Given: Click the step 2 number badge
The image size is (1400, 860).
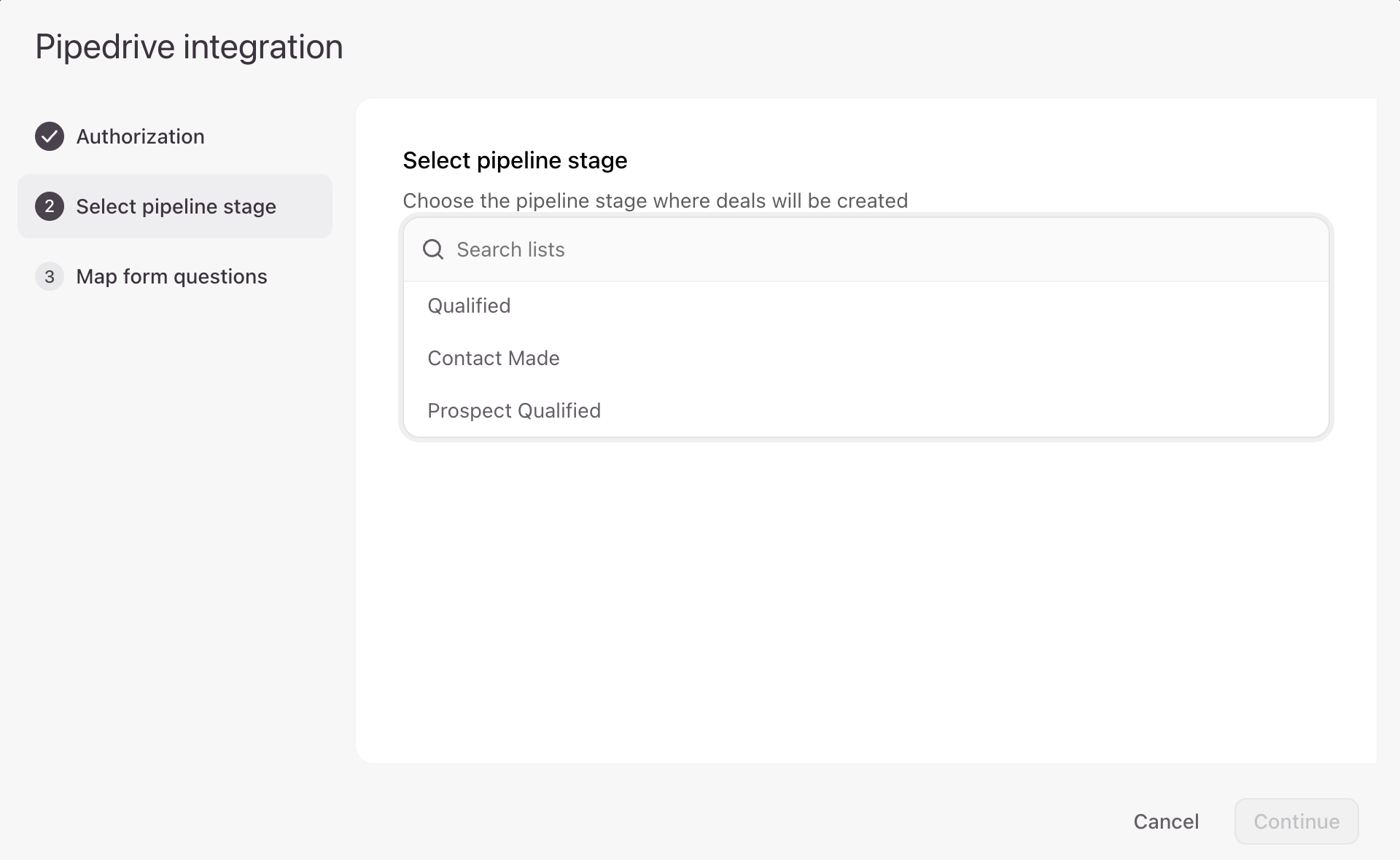Looking at the screenshot, I should pos(50,206).
